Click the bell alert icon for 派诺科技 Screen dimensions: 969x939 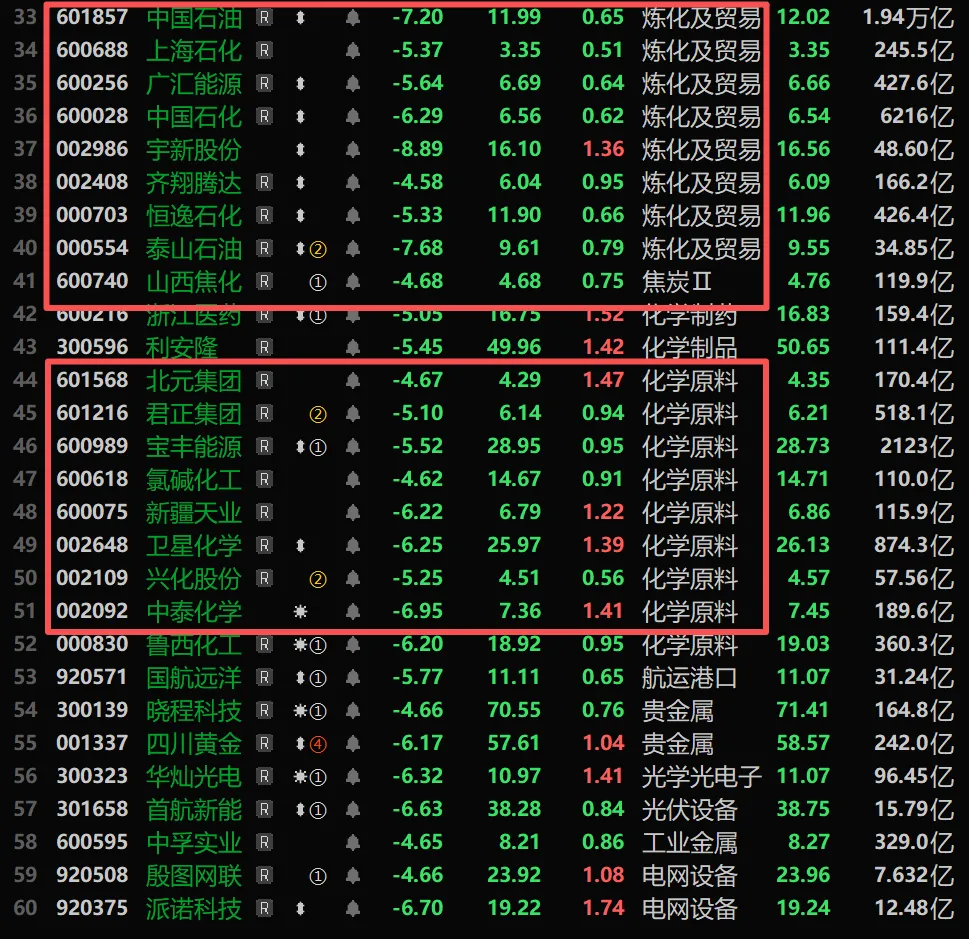pos(353,909)
